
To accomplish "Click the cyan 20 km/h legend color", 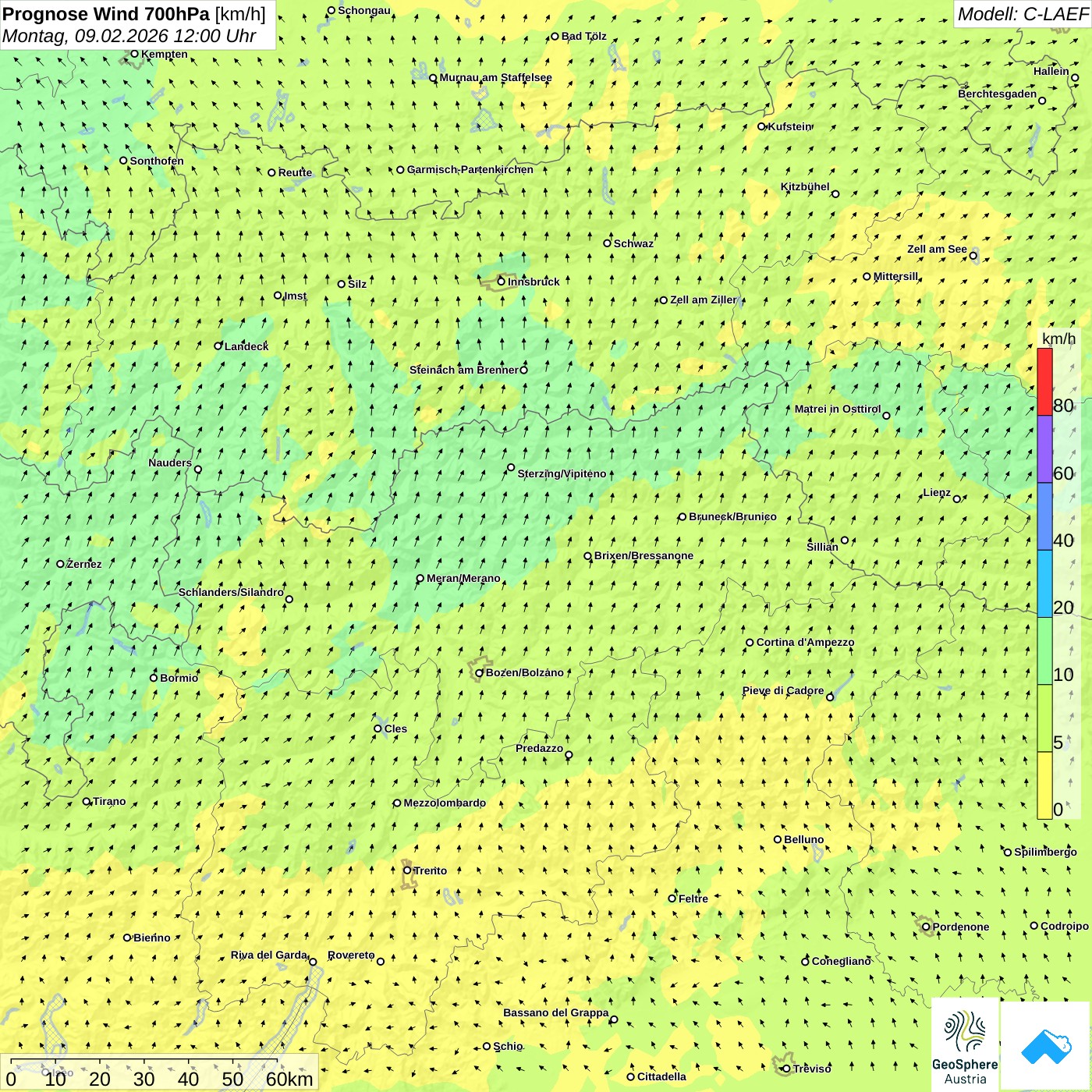I will click(1044, 583).
